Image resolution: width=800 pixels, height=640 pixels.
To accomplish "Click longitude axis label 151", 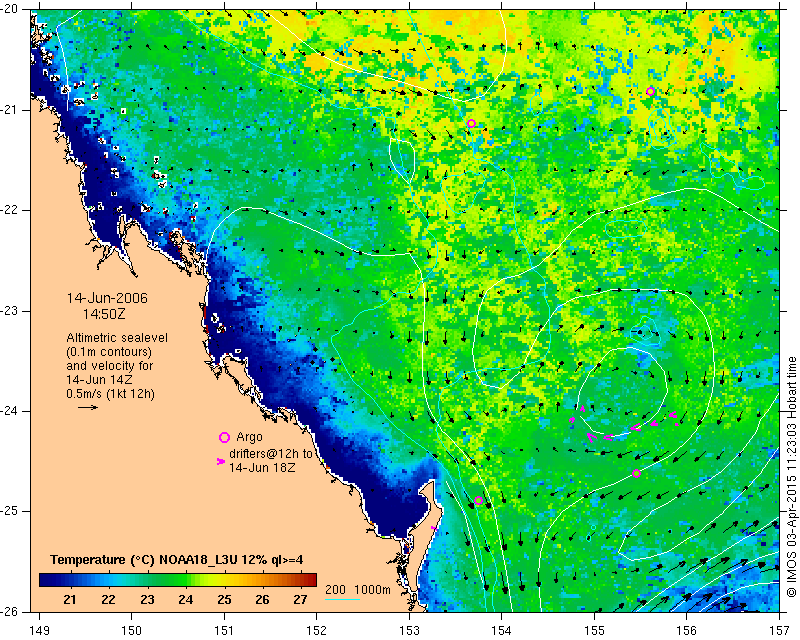I will click(224, 631).
